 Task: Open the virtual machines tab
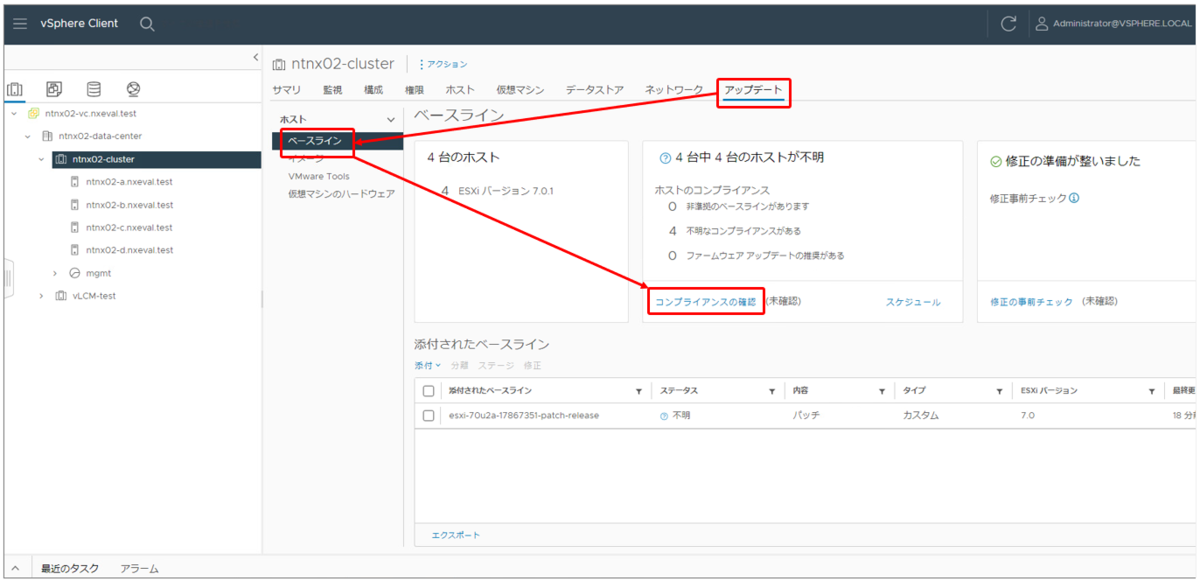[x=520, y=90]
